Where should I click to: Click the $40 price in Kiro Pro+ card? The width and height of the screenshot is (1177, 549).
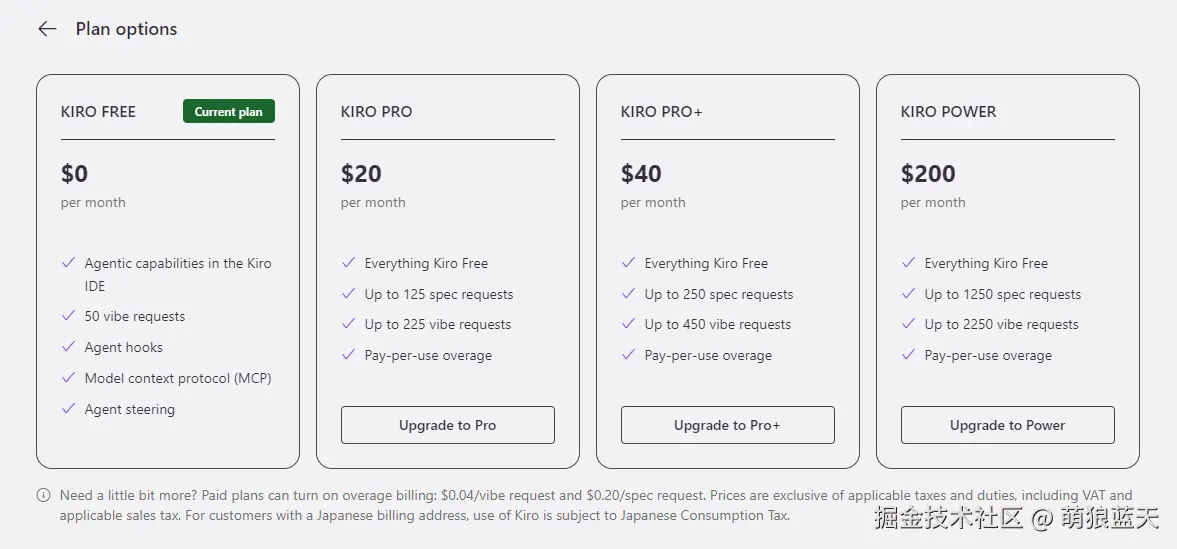641,173
